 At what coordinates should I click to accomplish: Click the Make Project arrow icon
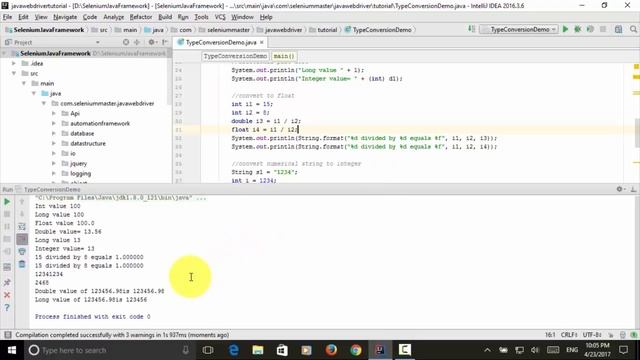[x=471, y=29]
